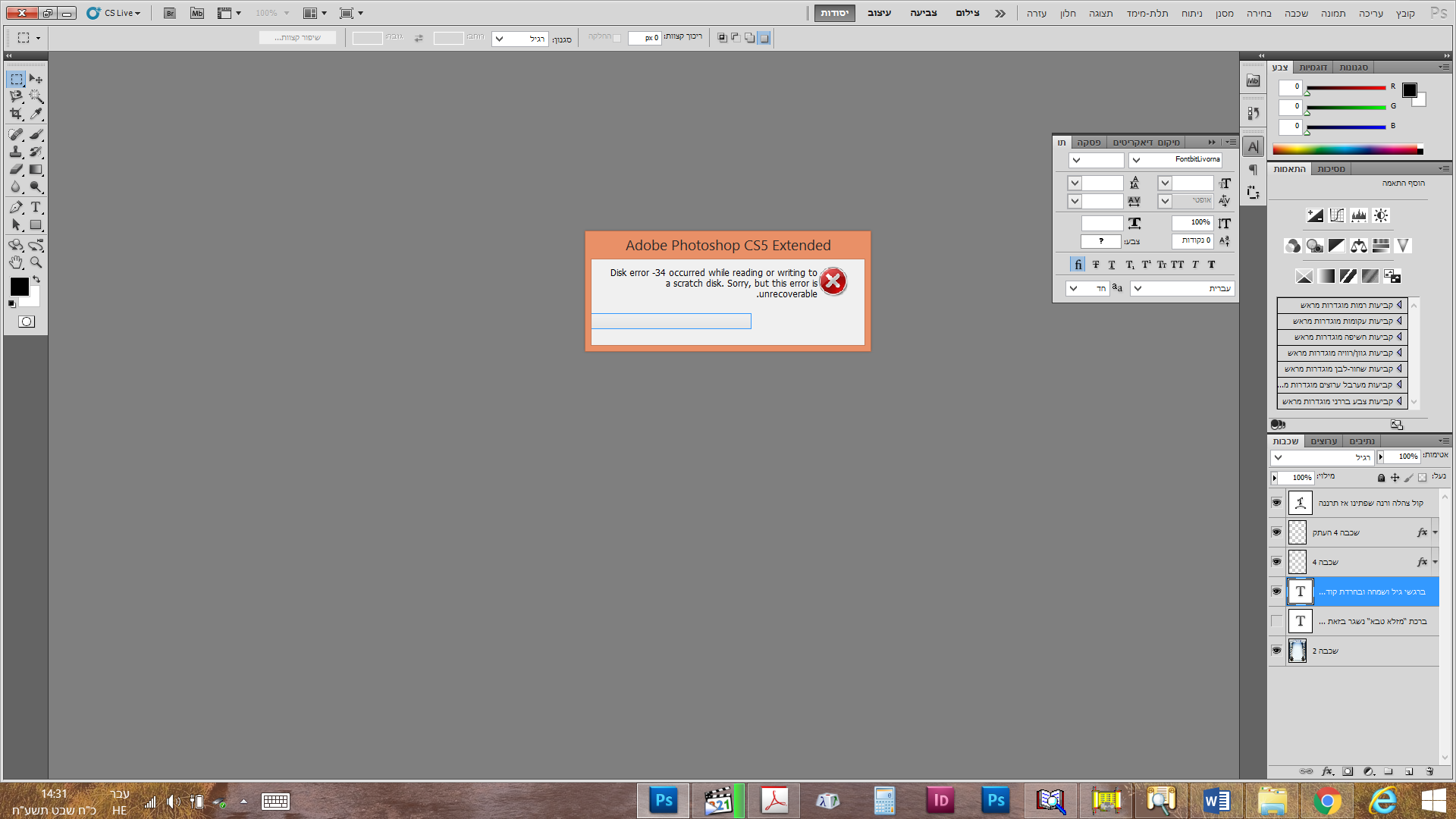Switch to the ערוצים channels tab
Viewport: 1456px width, 819px height.
click(x=1324, y=441)
